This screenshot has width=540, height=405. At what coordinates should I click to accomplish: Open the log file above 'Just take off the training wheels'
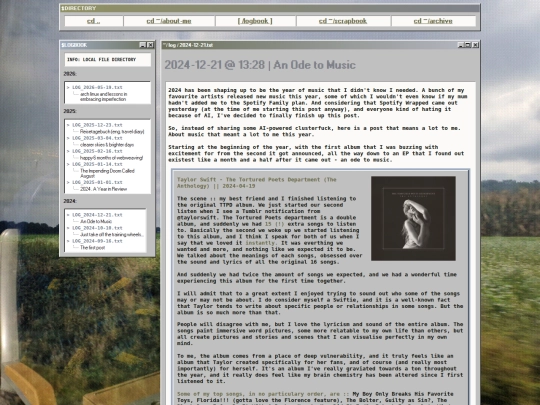click(97, 228)
